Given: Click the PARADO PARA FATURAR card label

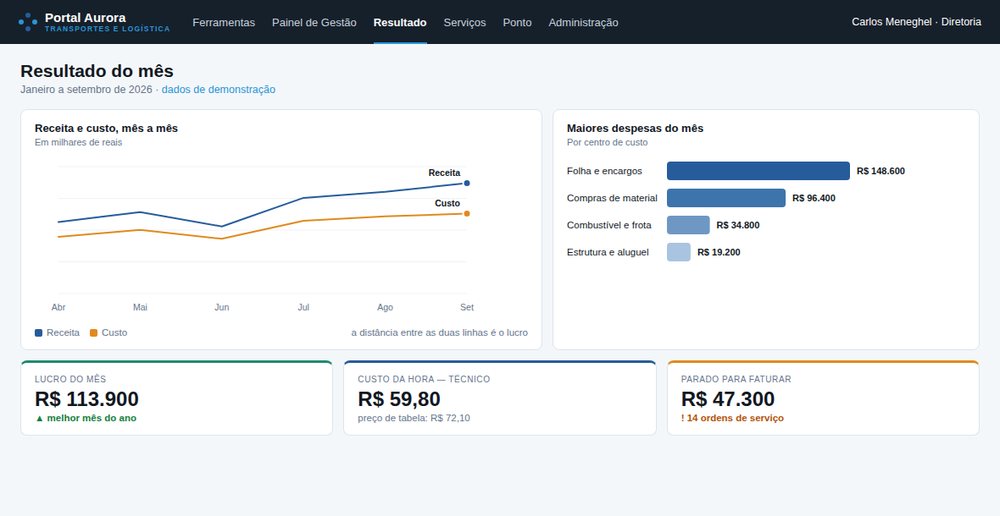Looking at the screenshot, I should [x=736, y=380].
